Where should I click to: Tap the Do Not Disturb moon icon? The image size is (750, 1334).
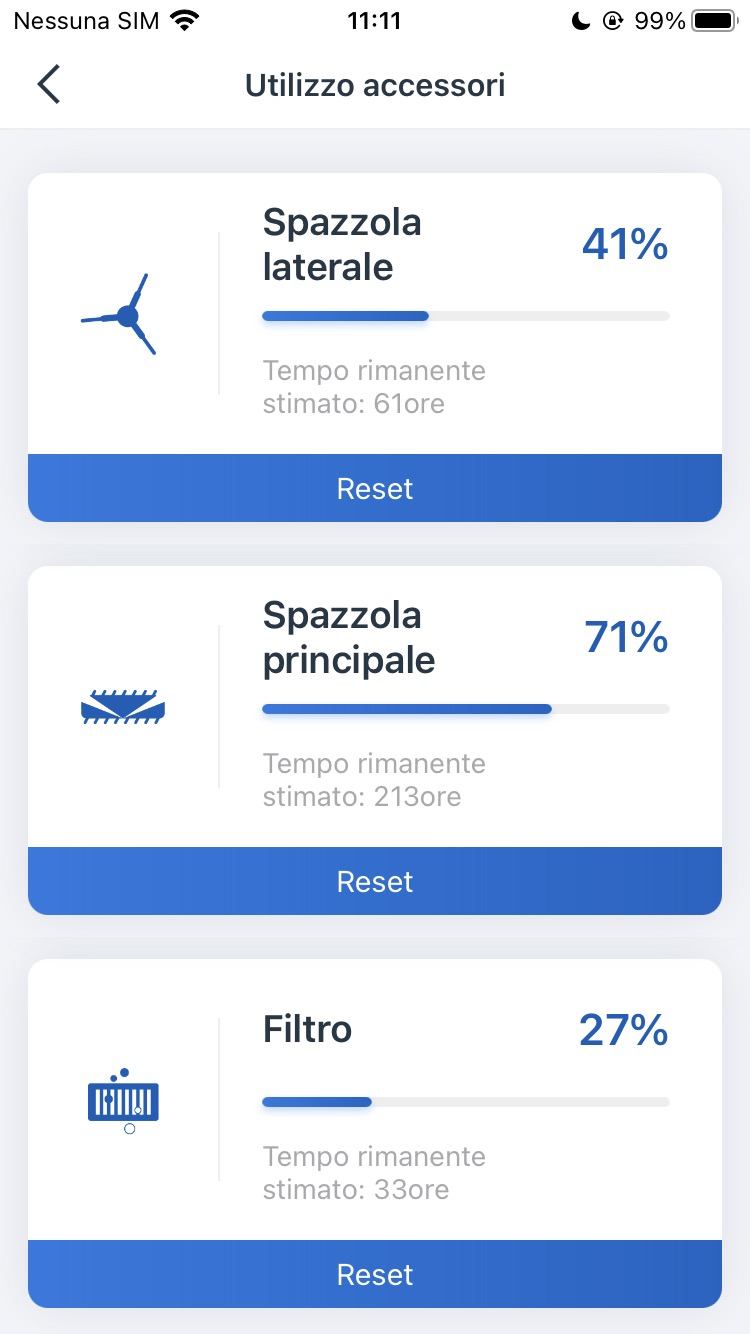click(x=580, y=21)
